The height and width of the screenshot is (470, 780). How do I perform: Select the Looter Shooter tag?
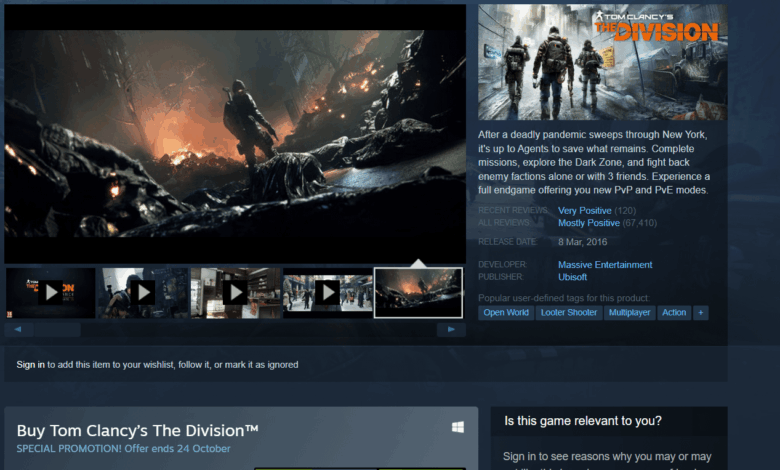pyautogui.click(x=569, y=312)
